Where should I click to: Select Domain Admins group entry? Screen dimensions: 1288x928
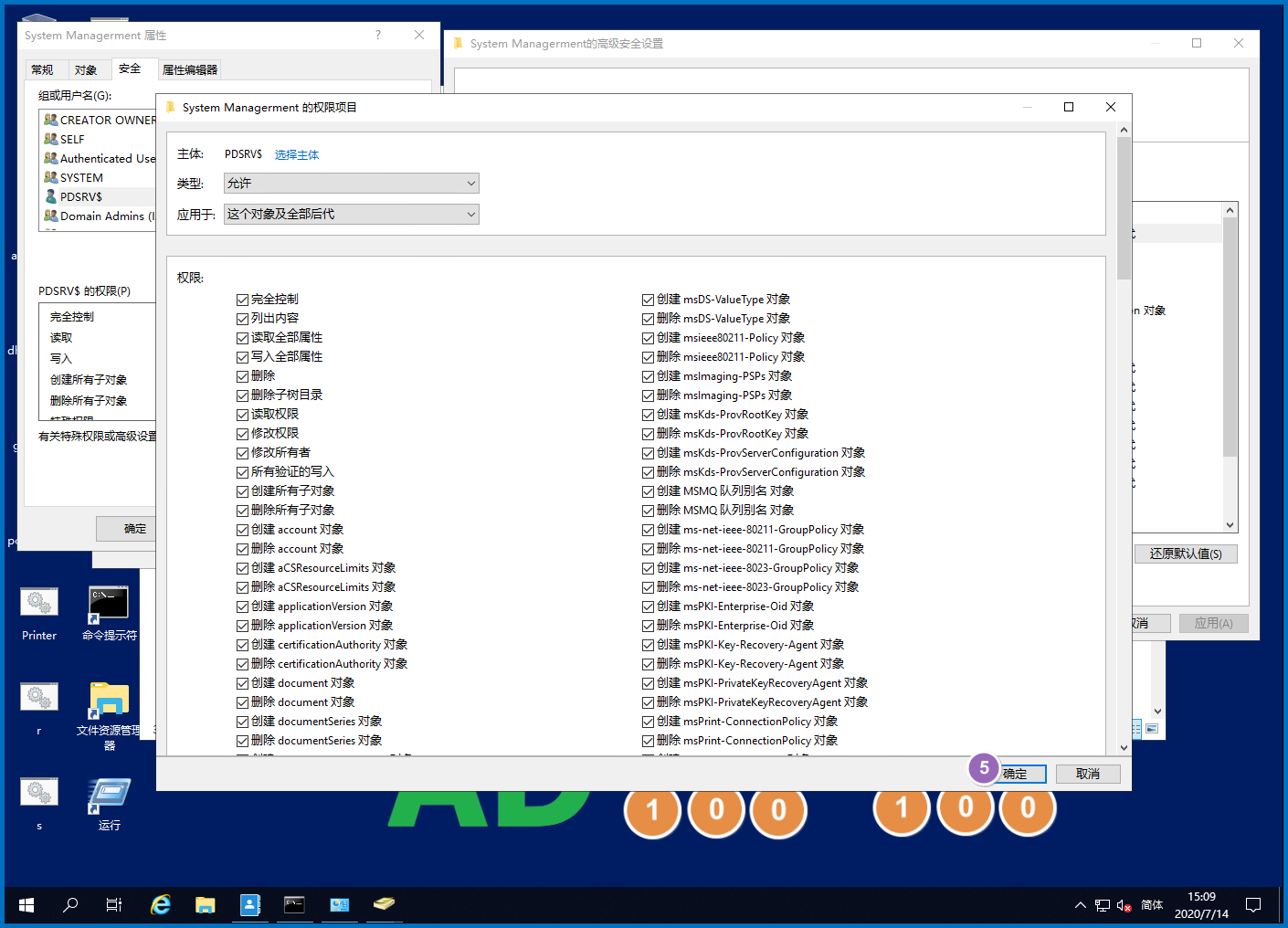100,216
